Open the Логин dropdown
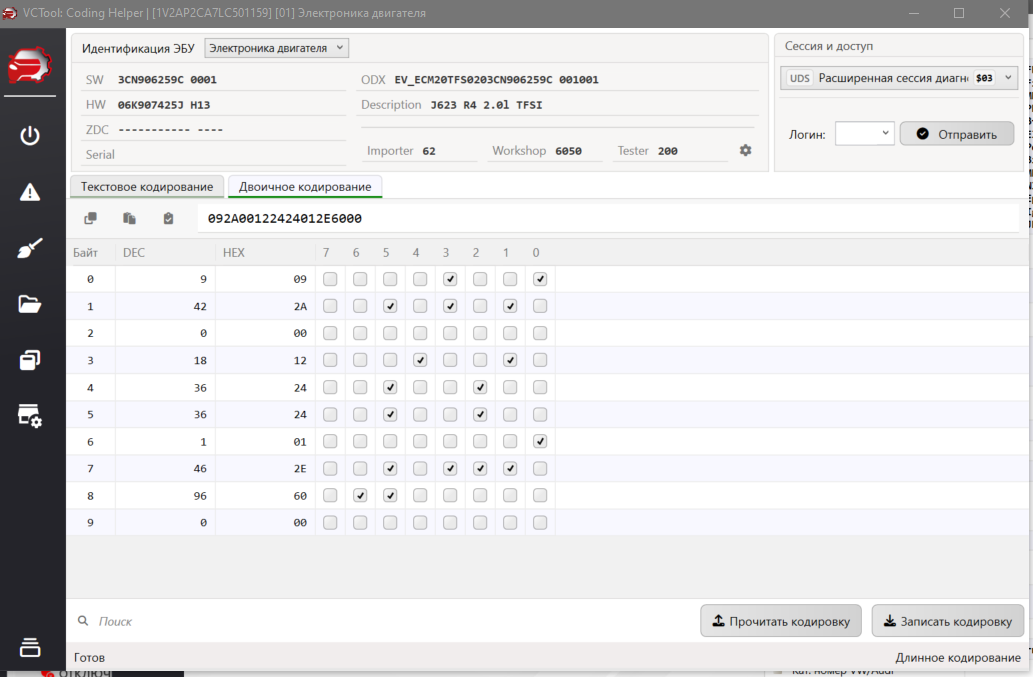Image resolution: width=1033 pixels, height=677 pixels. [x=864, y=133]
